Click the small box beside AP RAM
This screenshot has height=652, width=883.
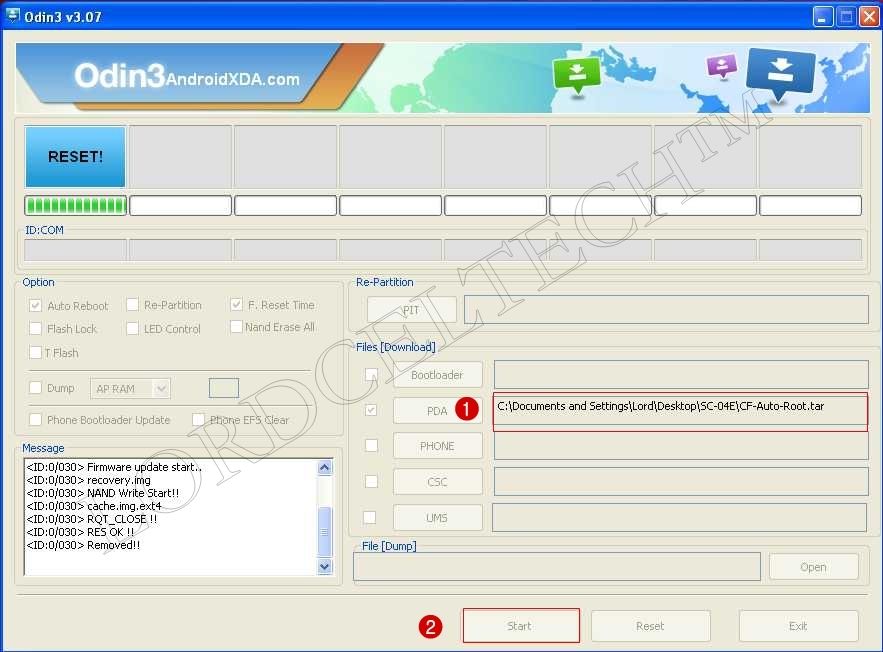(x=224, y=388)
